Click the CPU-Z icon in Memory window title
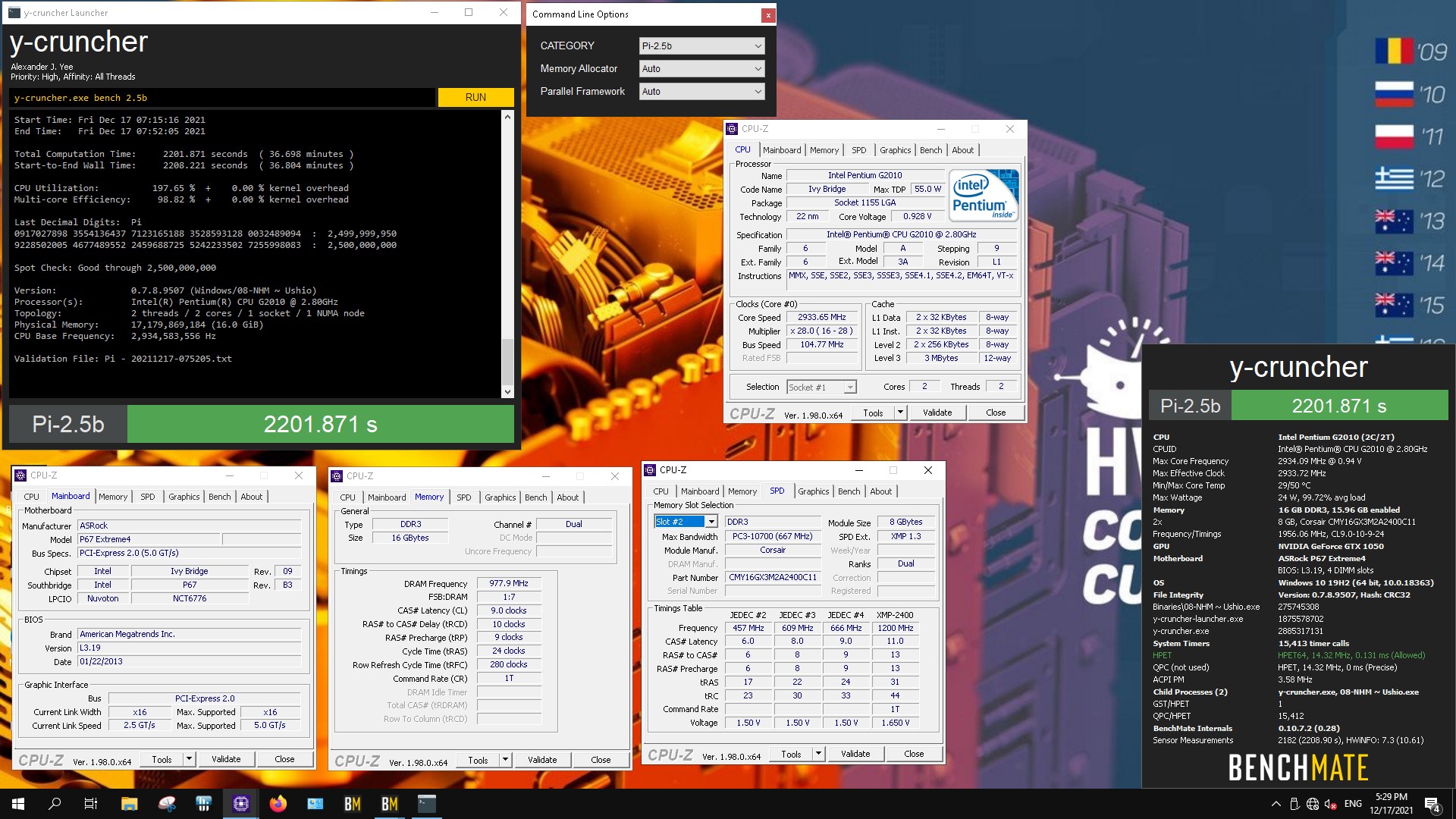Image resolution: width=1456 pixels, height=819 pixels. [337, 476]
